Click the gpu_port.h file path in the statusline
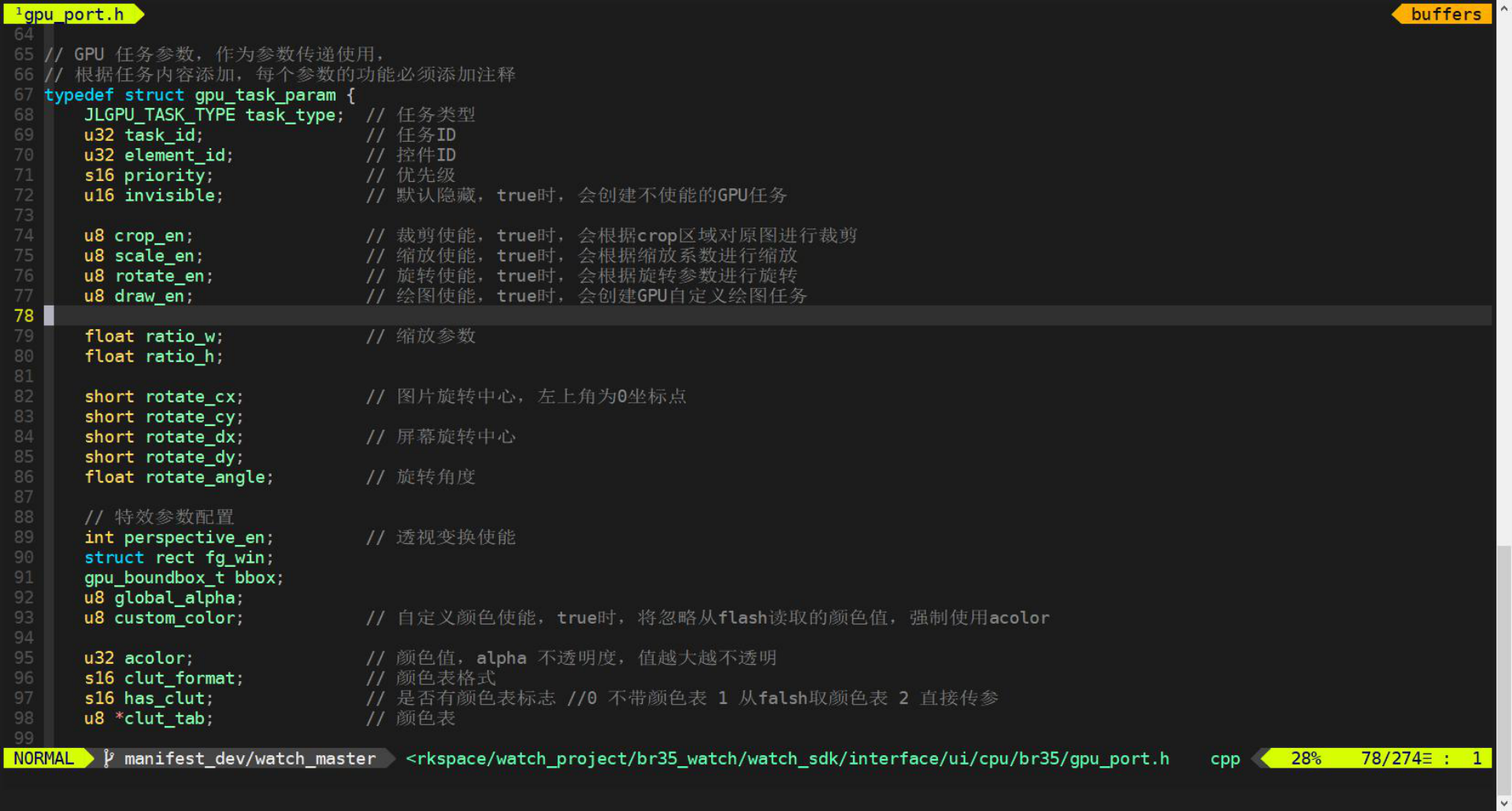Screen dimensions: 1512x811 (x=787, y=758)
